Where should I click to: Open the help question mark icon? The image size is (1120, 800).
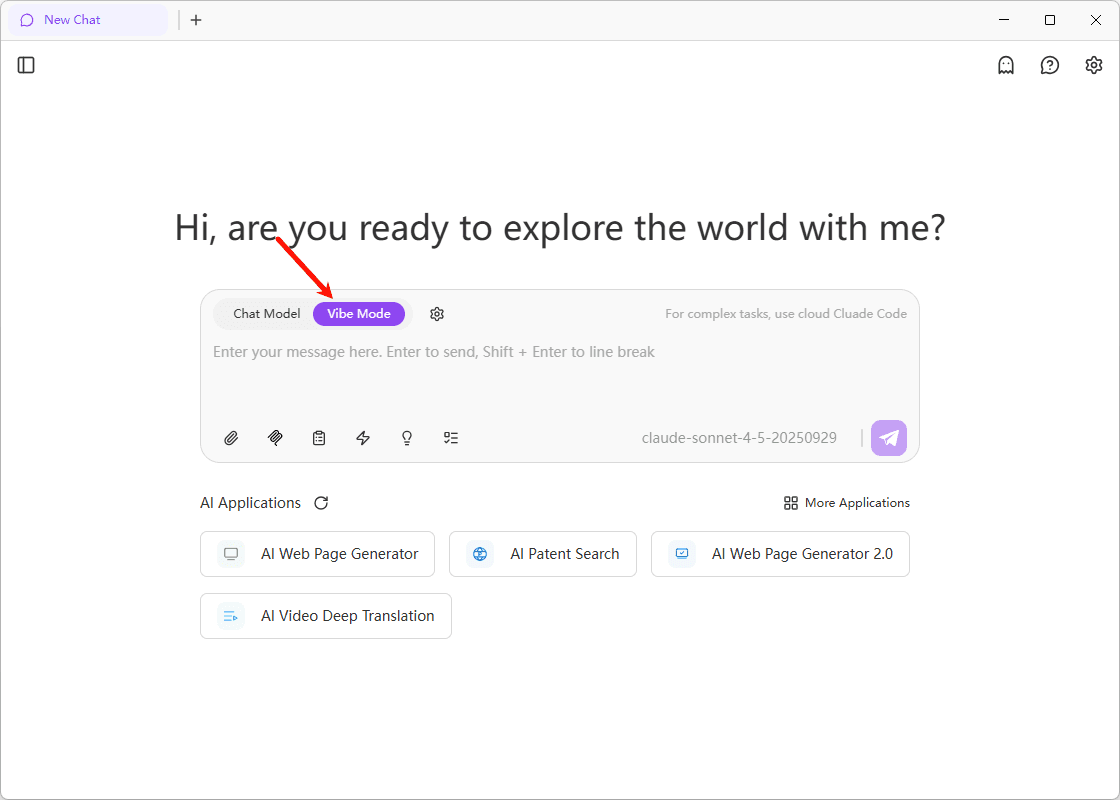tap(1050, 65)
